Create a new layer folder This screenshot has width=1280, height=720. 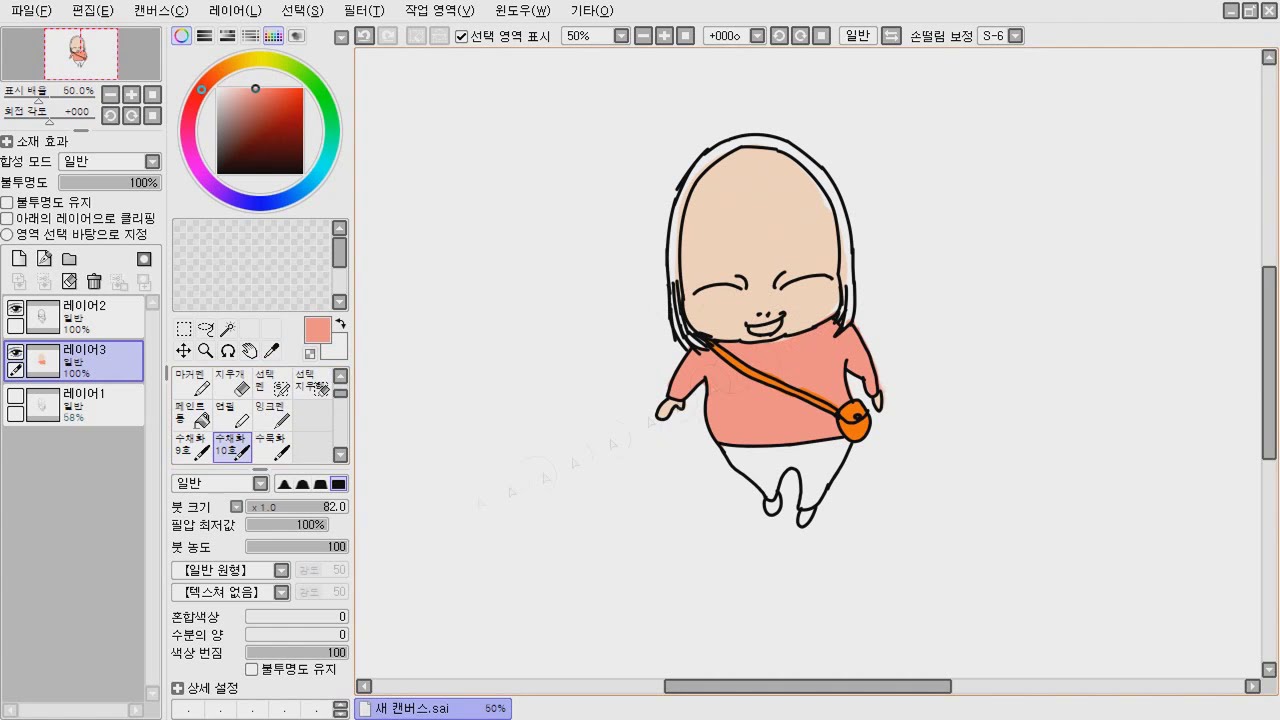tap(69, 259)
